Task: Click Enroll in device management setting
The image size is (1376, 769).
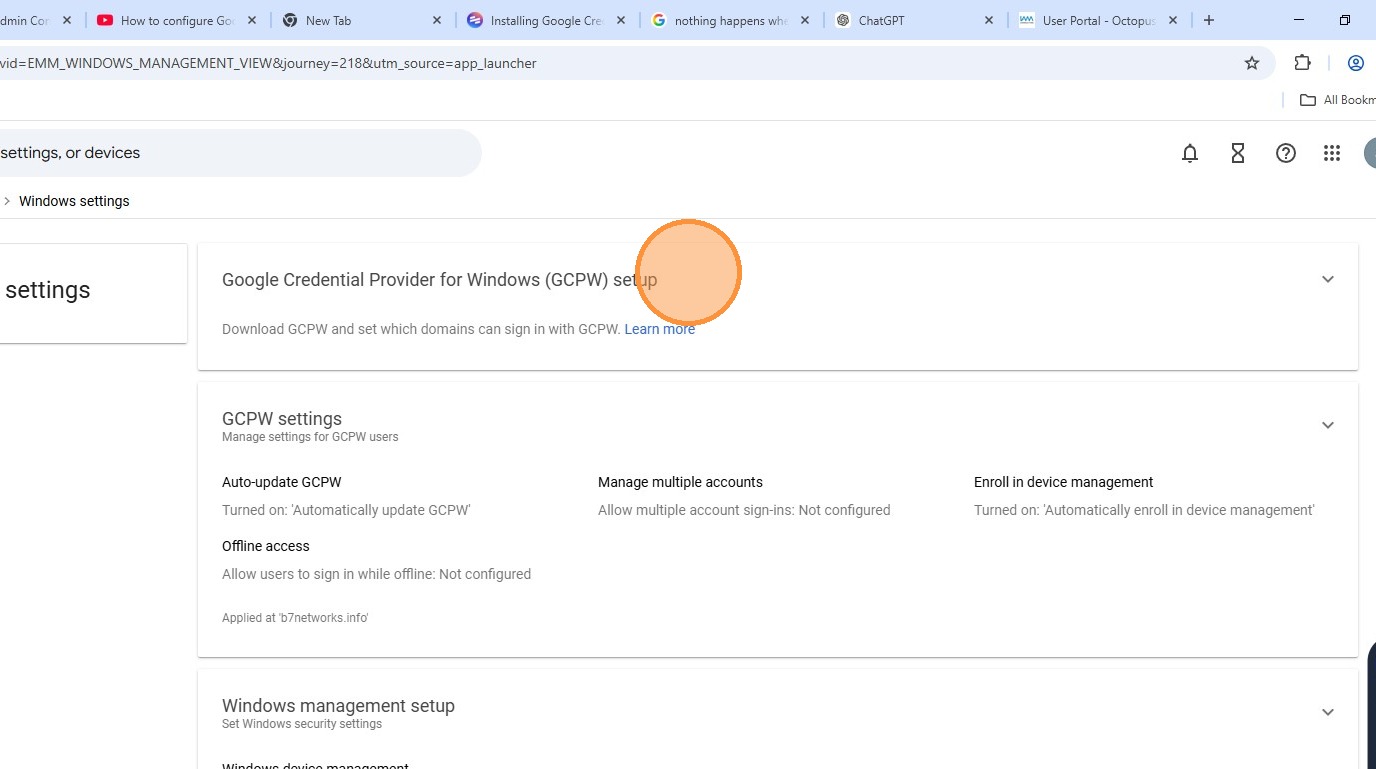Action: (x=1064, y=482)
